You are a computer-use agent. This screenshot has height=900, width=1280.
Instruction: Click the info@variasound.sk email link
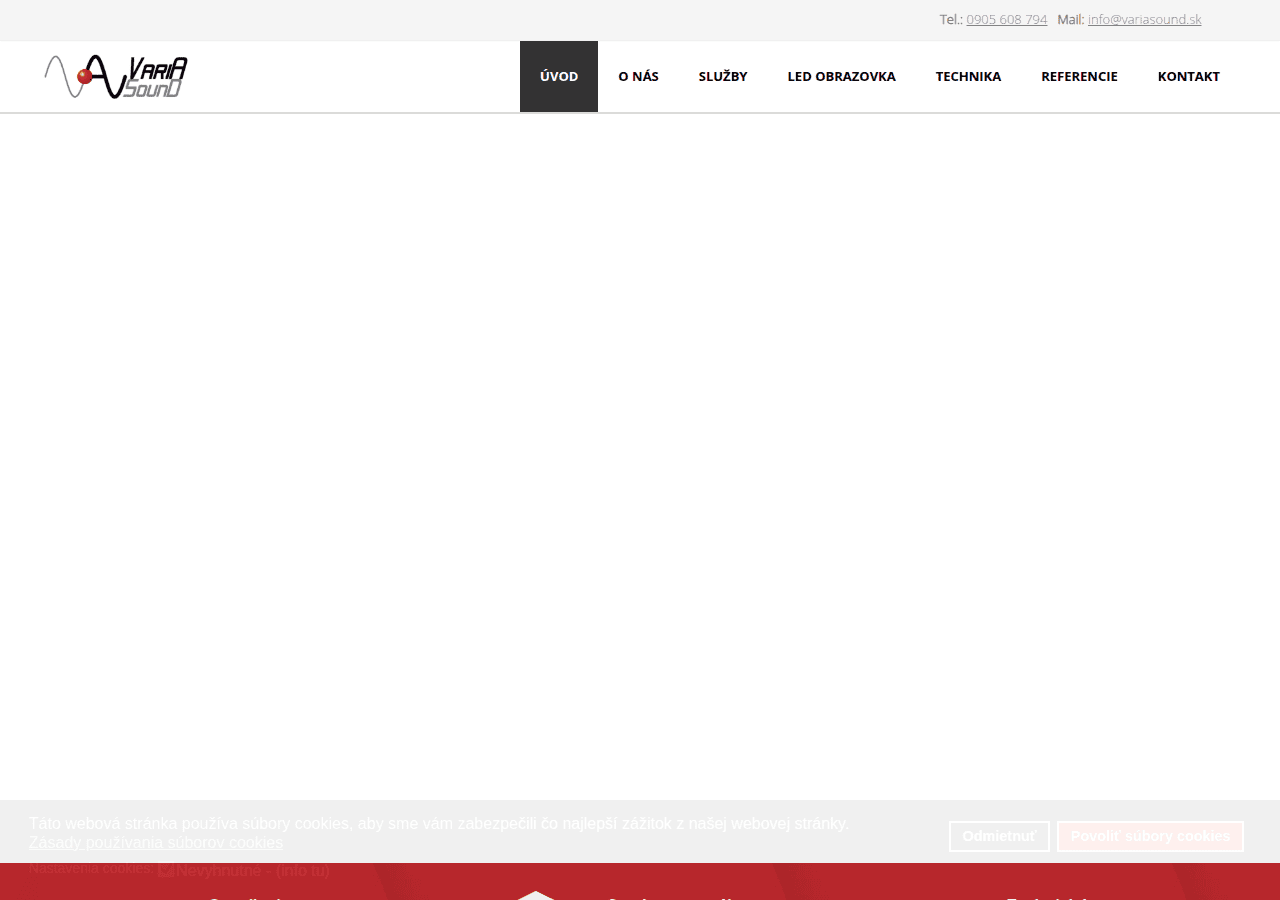click(1144, 19)
